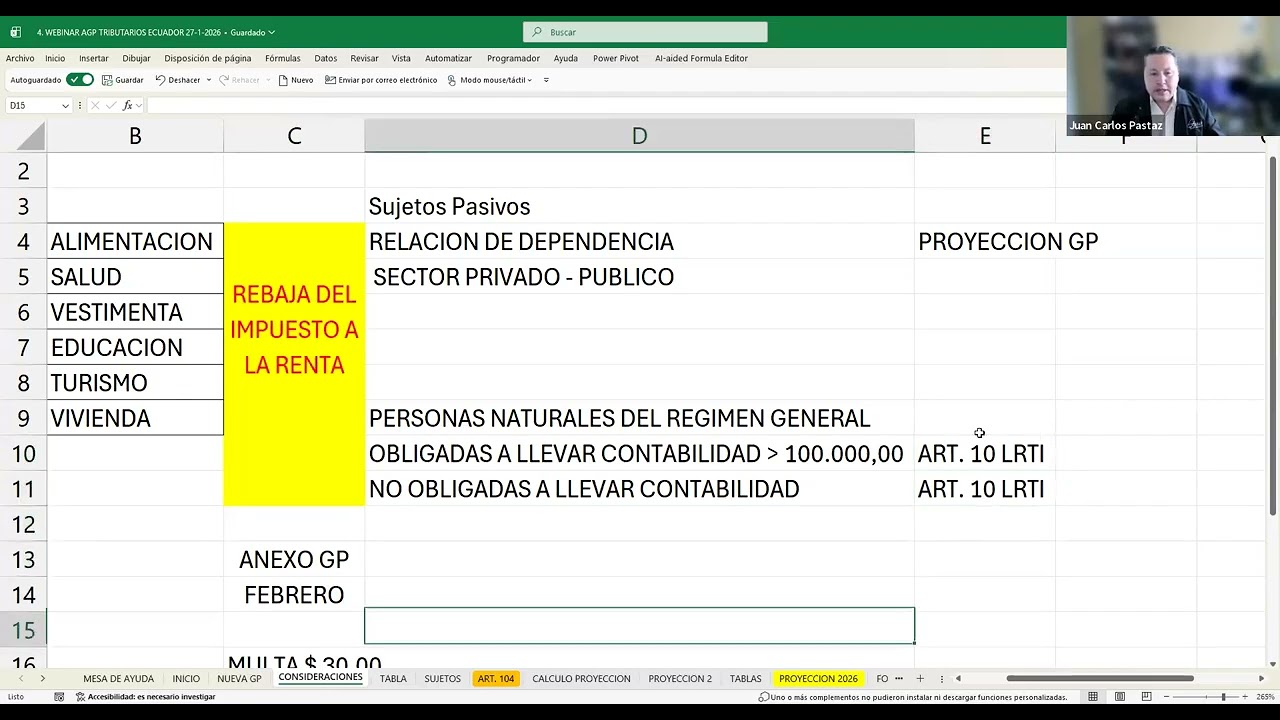Open the Fórmulas ribbon tab

[283, 58]
